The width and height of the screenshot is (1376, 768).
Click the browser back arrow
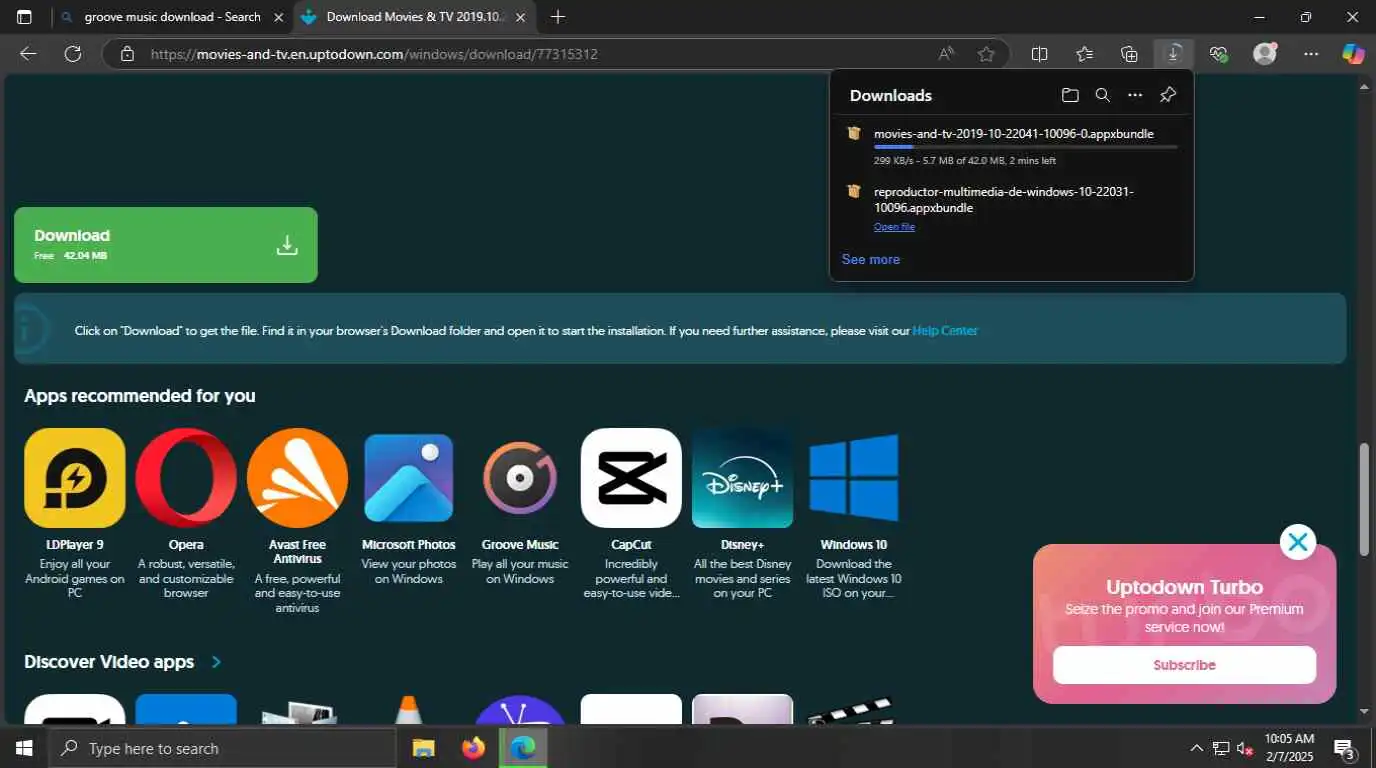tap(28, 54)
